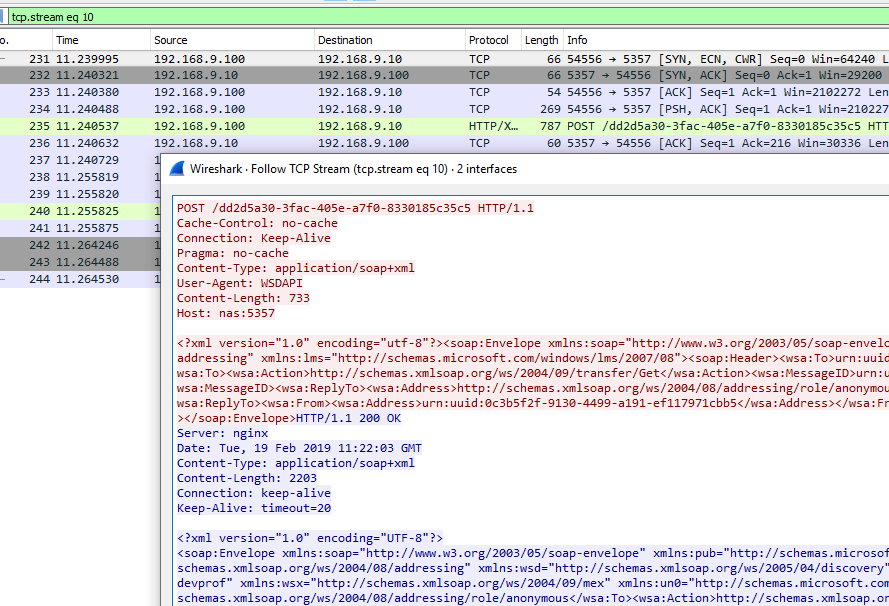
Task: Click the Cache-Control: no-cache header line
Action: click(257, 223)
